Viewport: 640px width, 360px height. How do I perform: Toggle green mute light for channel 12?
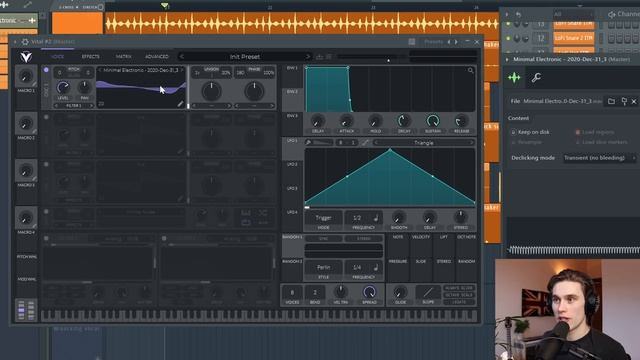[x=508, y=38]
